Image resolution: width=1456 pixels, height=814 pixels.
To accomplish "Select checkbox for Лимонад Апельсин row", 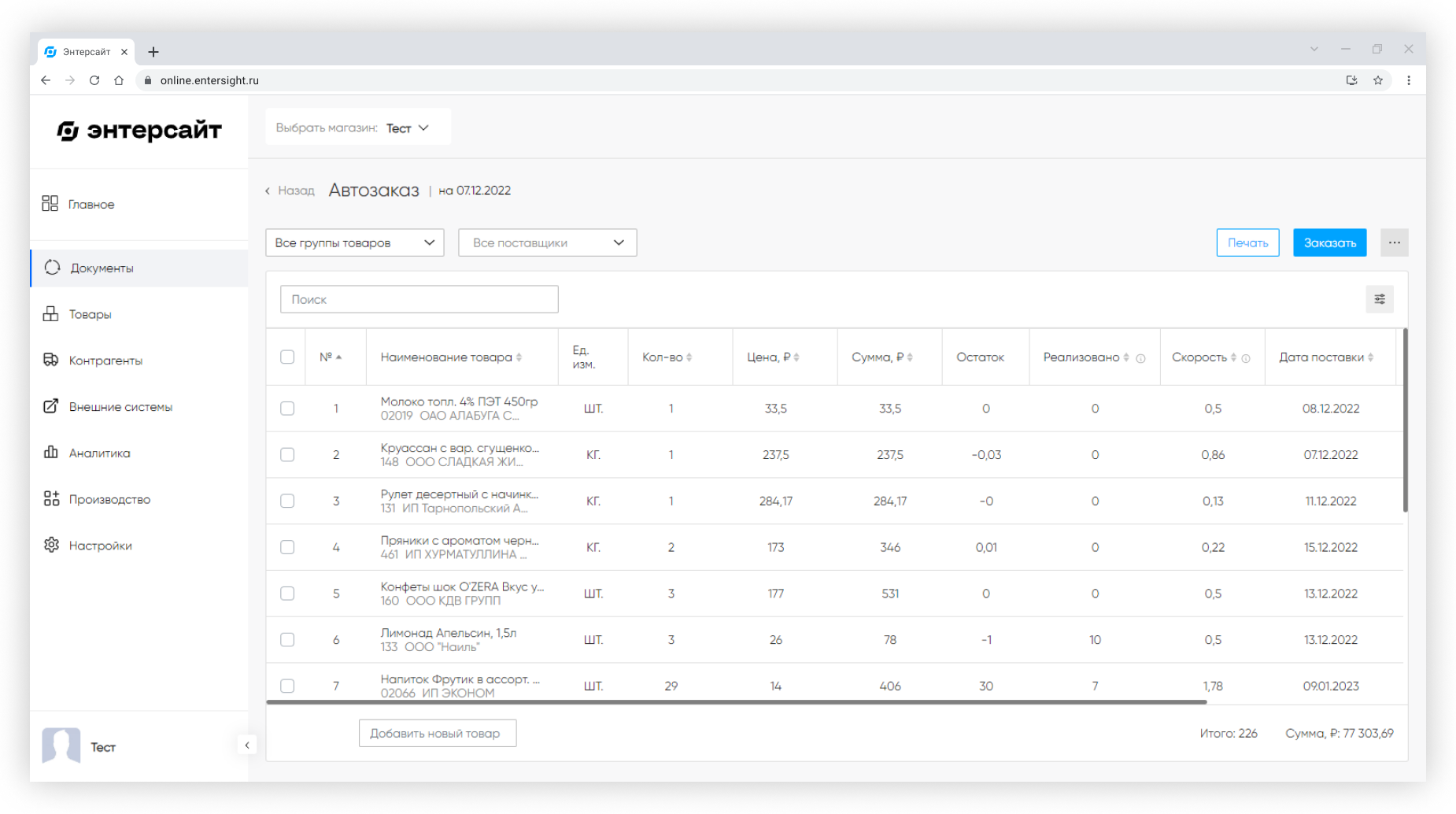I will tap(287, 639).
